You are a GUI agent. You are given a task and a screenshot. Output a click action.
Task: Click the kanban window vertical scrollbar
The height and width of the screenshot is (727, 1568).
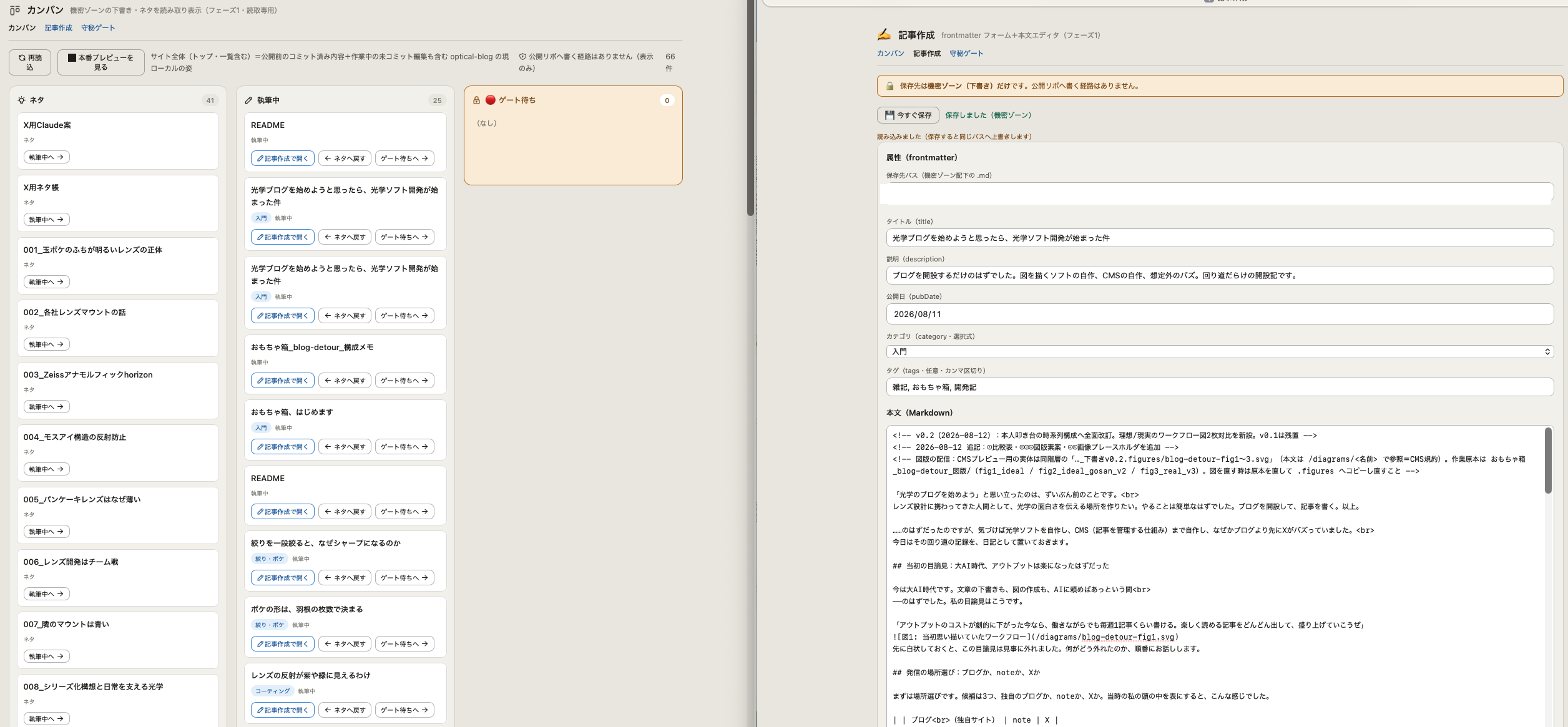click(750, 107)
